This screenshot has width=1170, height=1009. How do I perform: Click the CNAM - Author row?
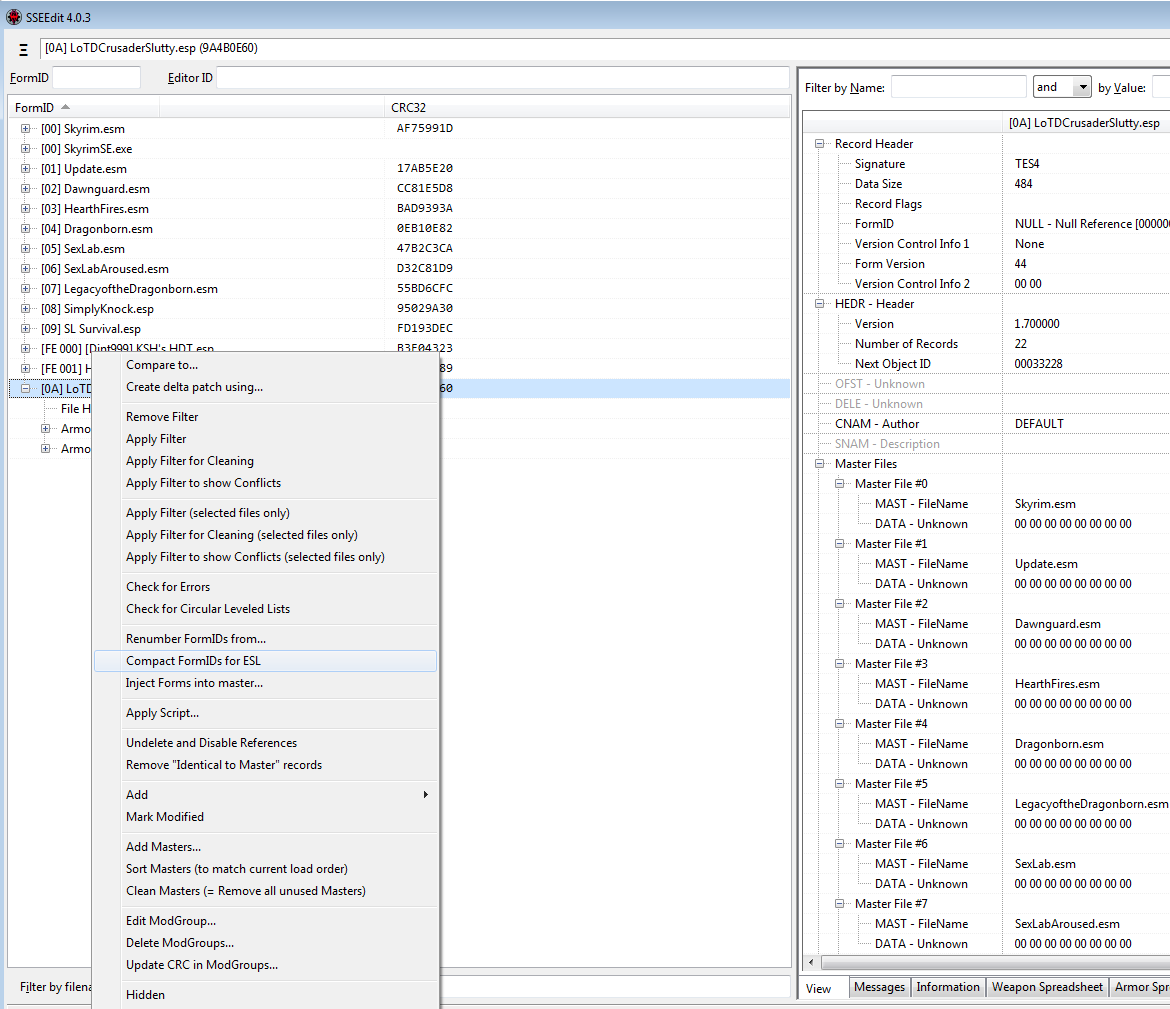pos(986,424)
